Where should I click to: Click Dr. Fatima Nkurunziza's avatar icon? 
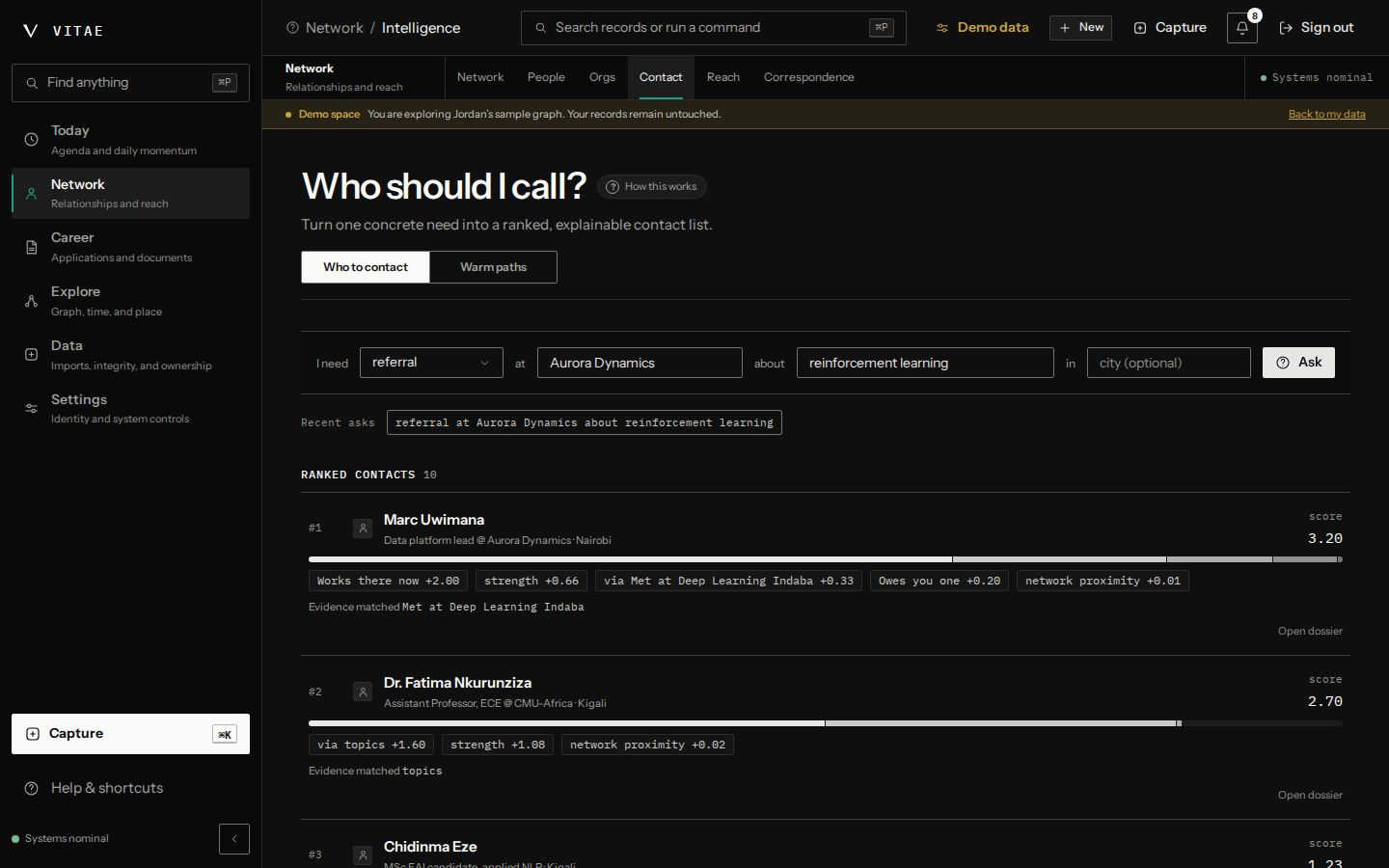point(363,692)
